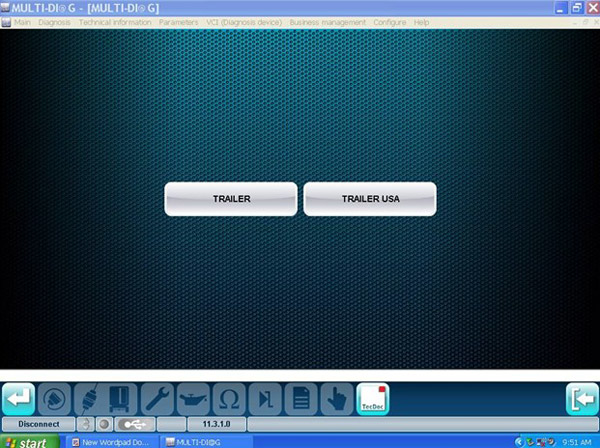
Task: Click the oil can icon
Action: 192,399
